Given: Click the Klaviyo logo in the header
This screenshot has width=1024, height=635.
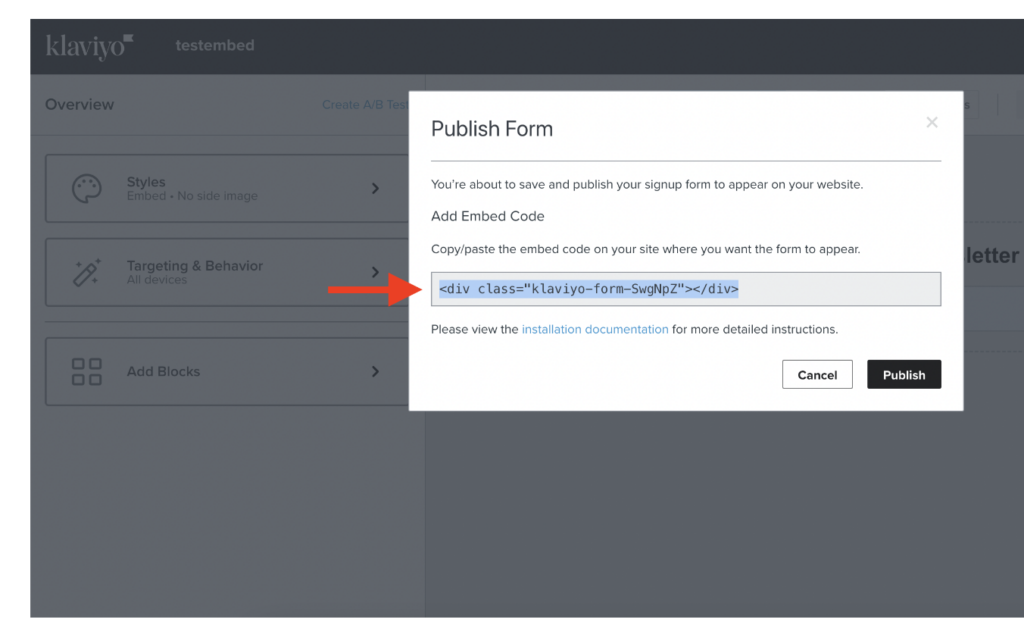Looking at the screenshot, I should 89,46.
